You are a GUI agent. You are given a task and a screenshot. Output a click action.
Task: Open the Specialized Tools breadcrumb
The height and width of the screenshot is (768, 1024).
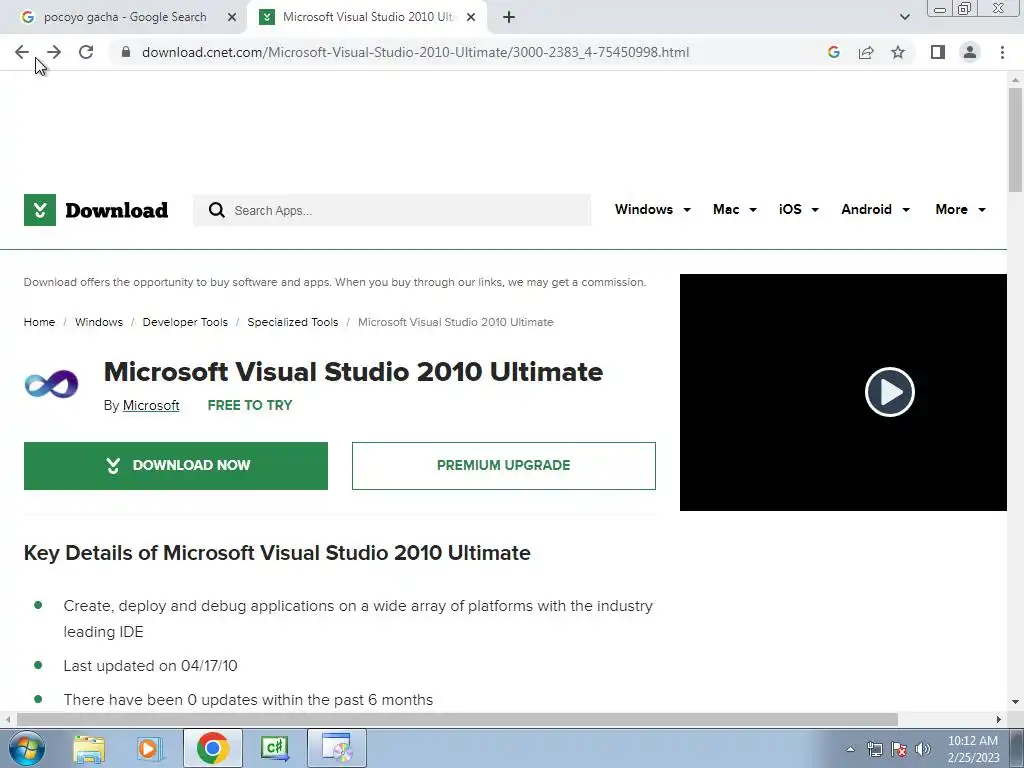click(x=293, y=322)
